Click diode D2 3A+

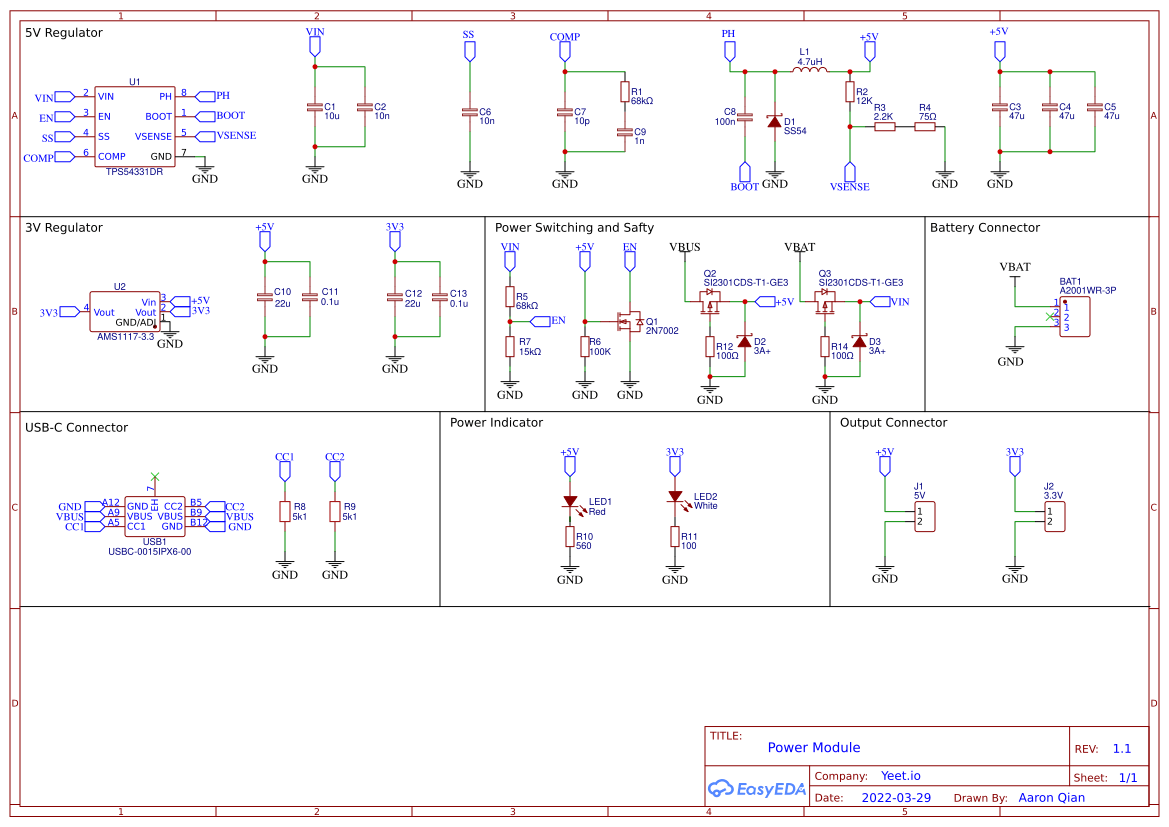click(x=744, y=342)
